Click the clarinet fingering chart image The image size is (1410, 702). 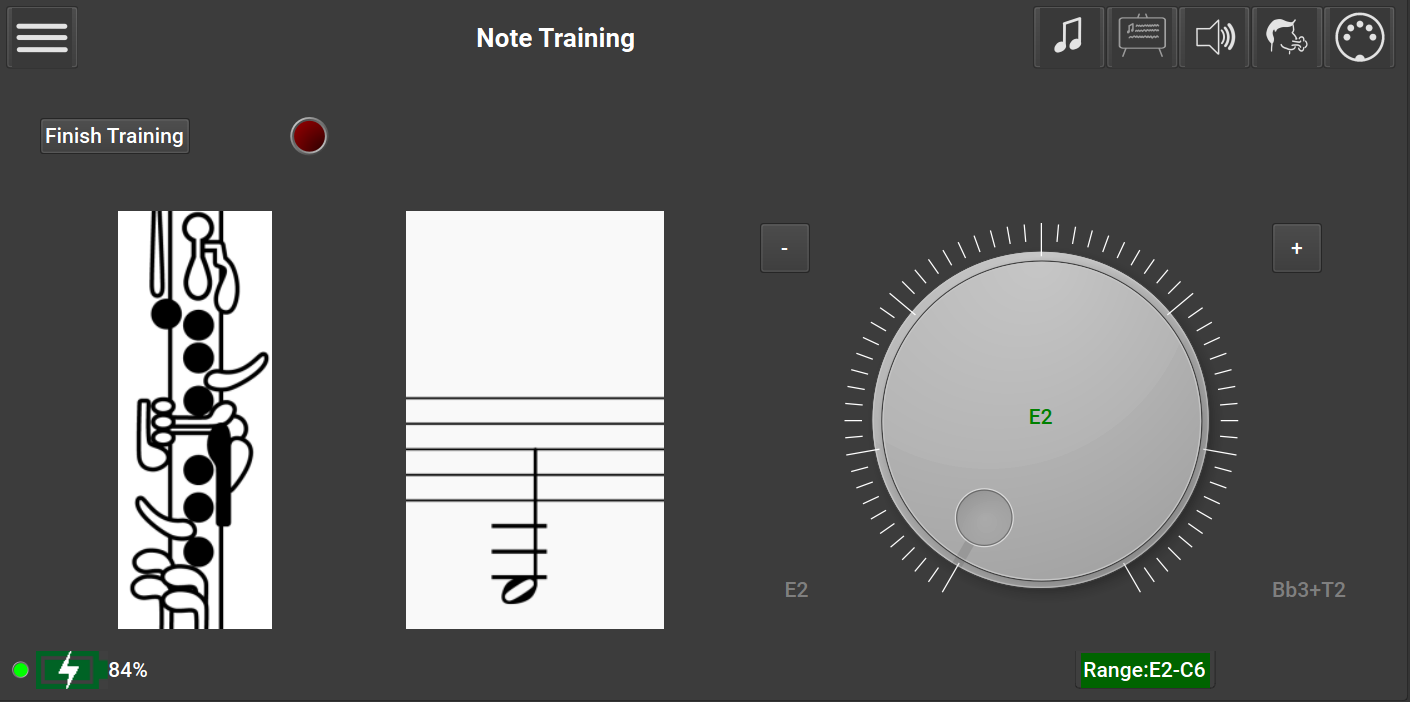pyautogui.click(x=195, y=420)
